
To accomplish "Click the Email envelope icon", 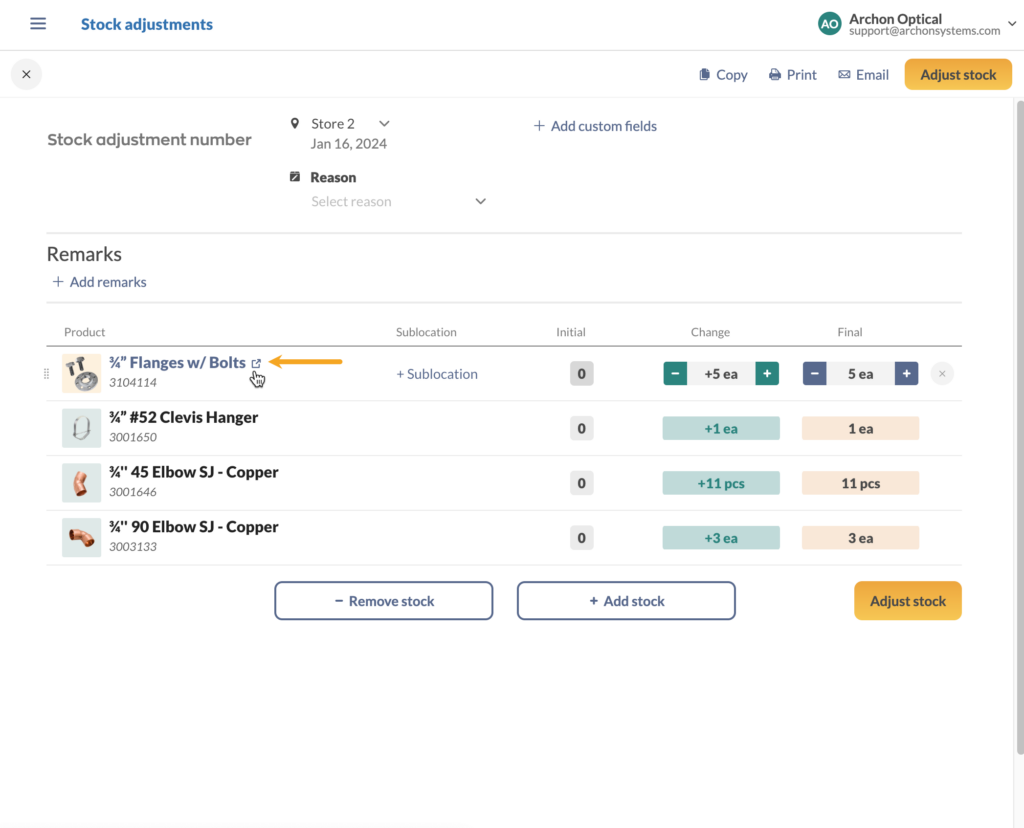I will tap(843, 74).
